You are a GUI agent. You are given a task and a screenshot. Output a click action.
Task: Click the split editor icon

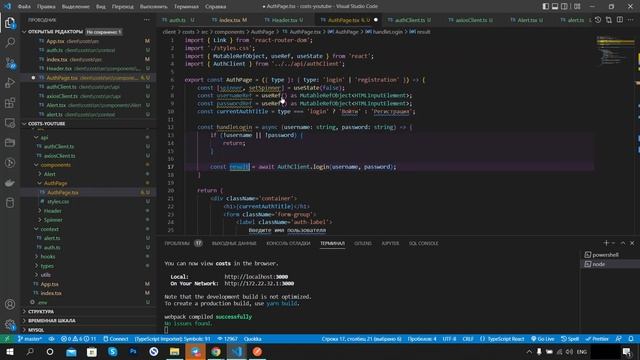click(620, 20)
